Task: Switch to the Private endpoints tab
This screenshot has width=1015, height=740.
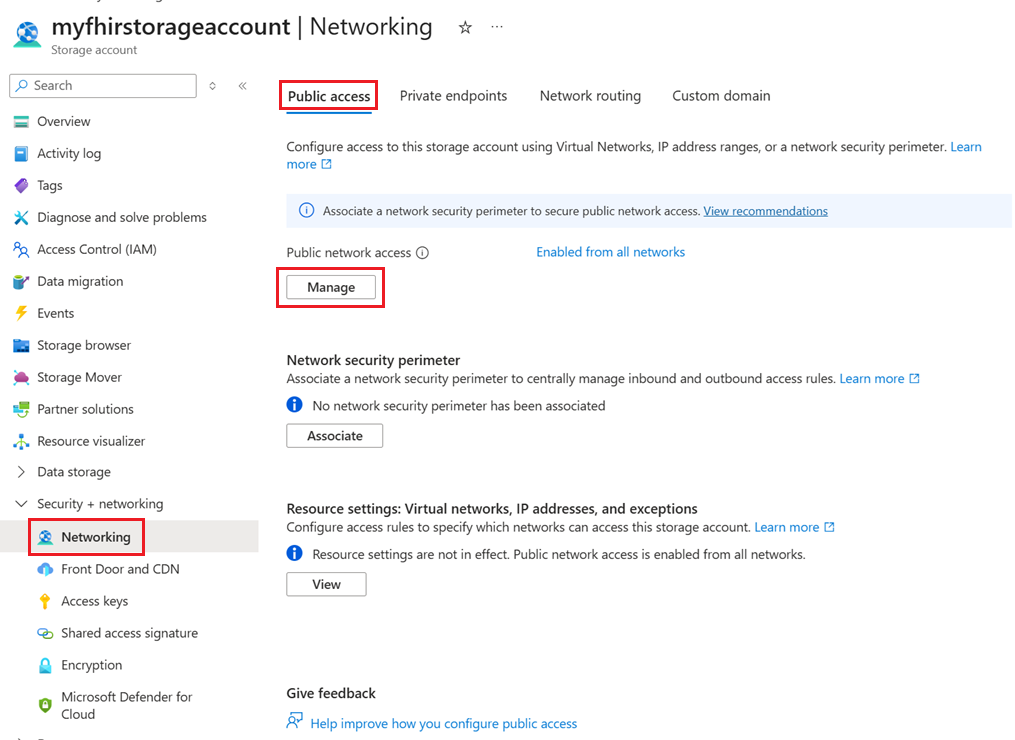Action: pos(453,96)
